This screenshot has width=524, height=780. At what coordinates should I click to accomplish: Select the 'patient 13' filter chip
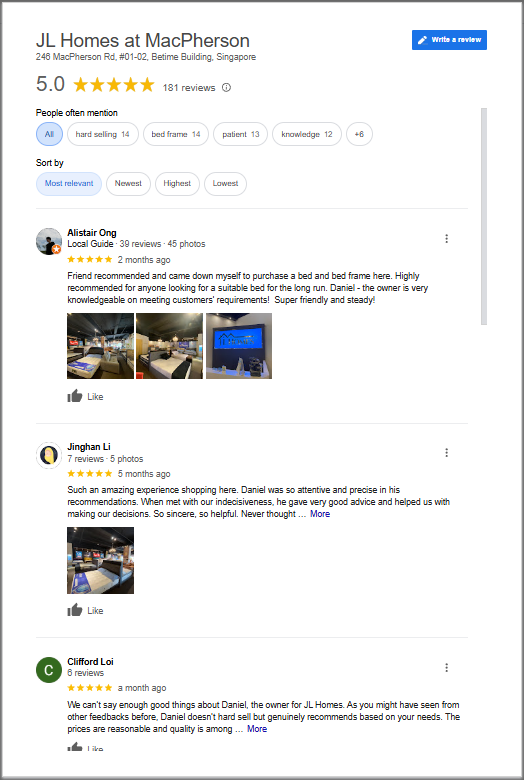pyautogui.click(x=240, y=134)
